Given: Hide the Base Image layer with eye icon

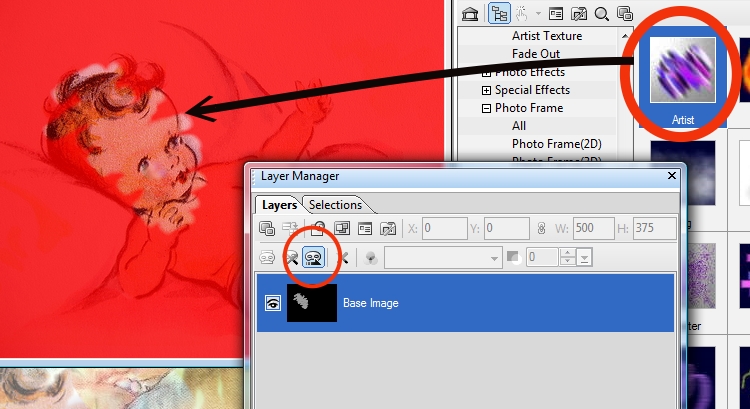Looking at the screenshot, I should pyautogui.click(x=272, y=303).
